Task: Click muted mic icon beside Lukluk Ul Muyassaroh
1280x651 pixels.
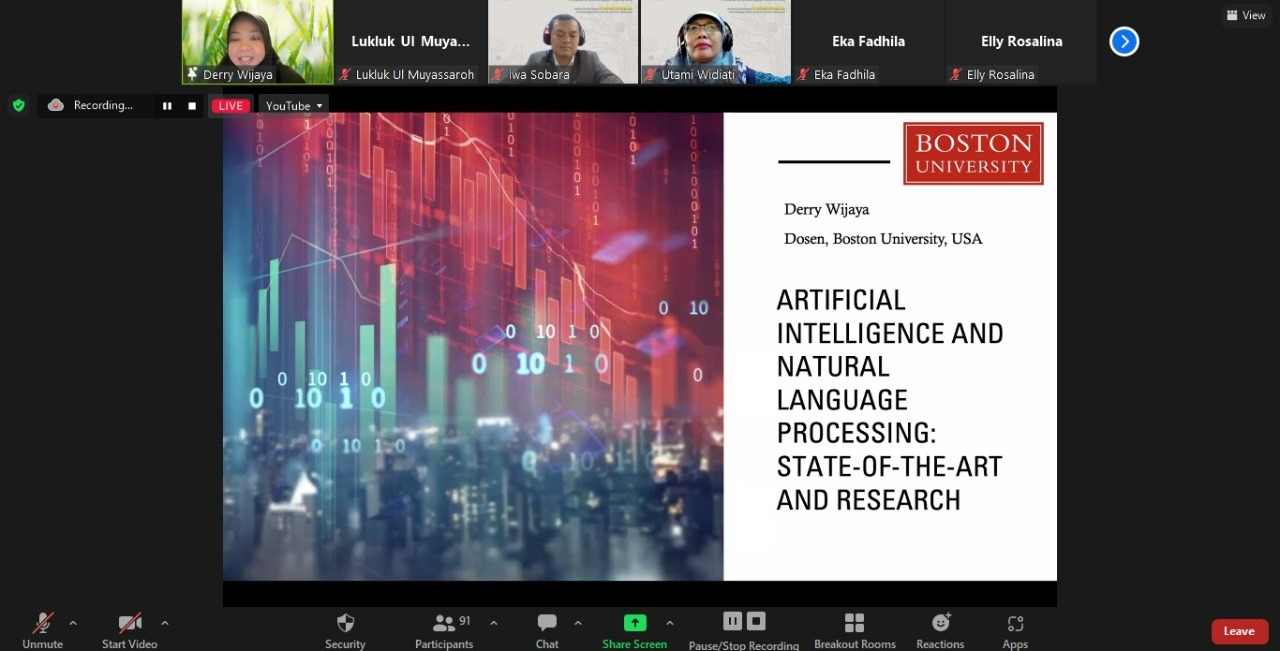Action: (345, 75)
